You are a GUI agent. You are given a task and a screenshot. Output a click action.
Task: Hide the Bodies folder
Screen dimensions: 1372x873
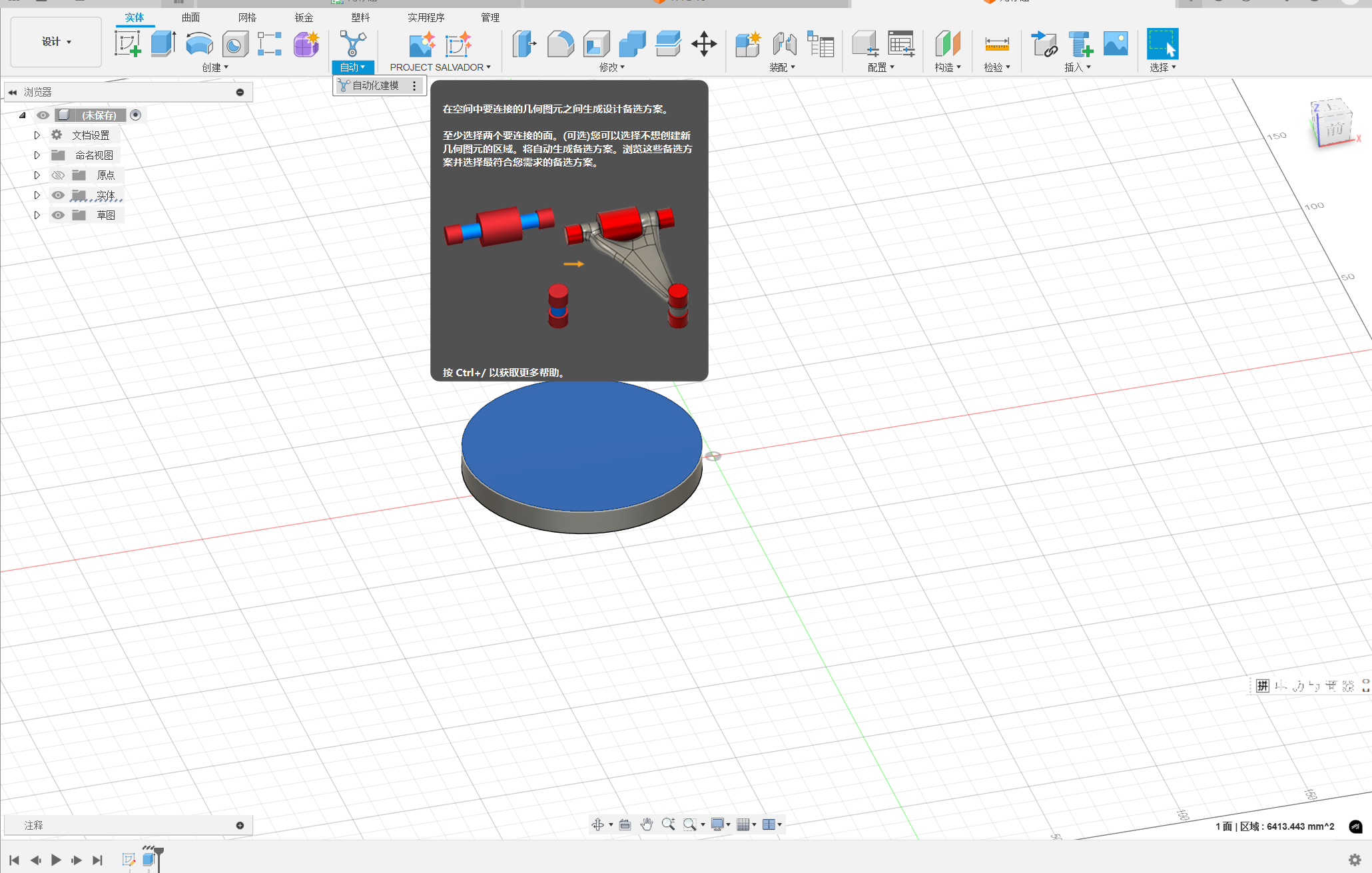(58, 195)
